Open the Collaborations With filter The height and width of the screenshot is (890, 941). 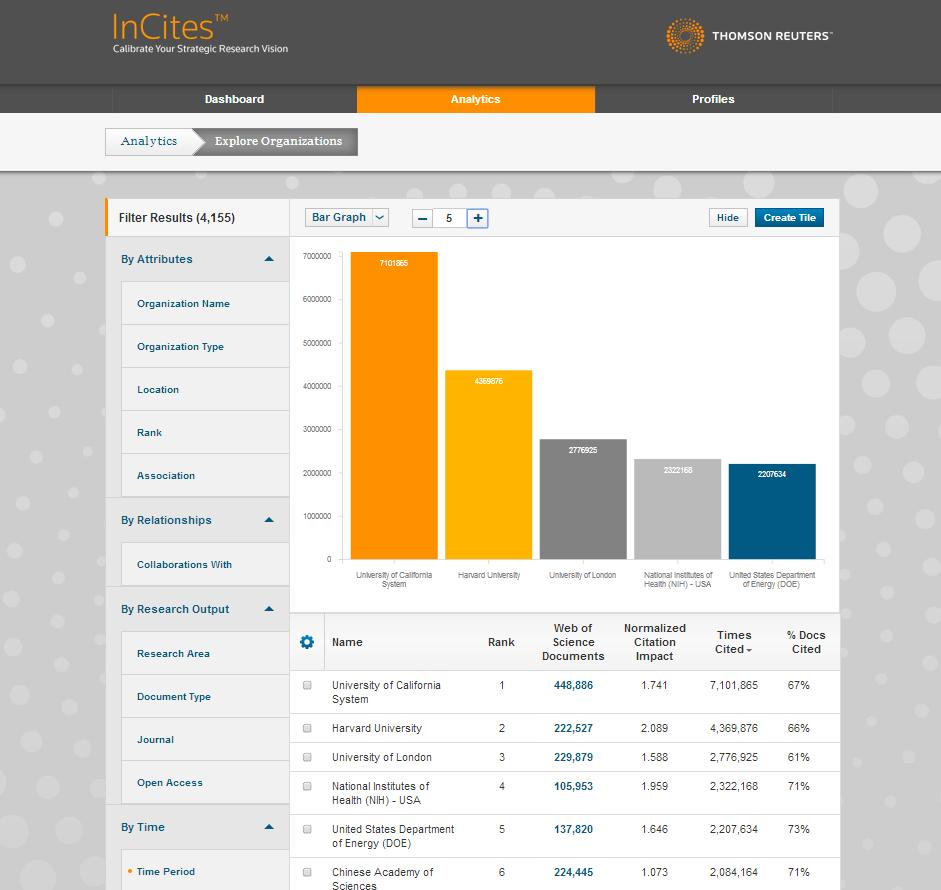coord(205,565)
